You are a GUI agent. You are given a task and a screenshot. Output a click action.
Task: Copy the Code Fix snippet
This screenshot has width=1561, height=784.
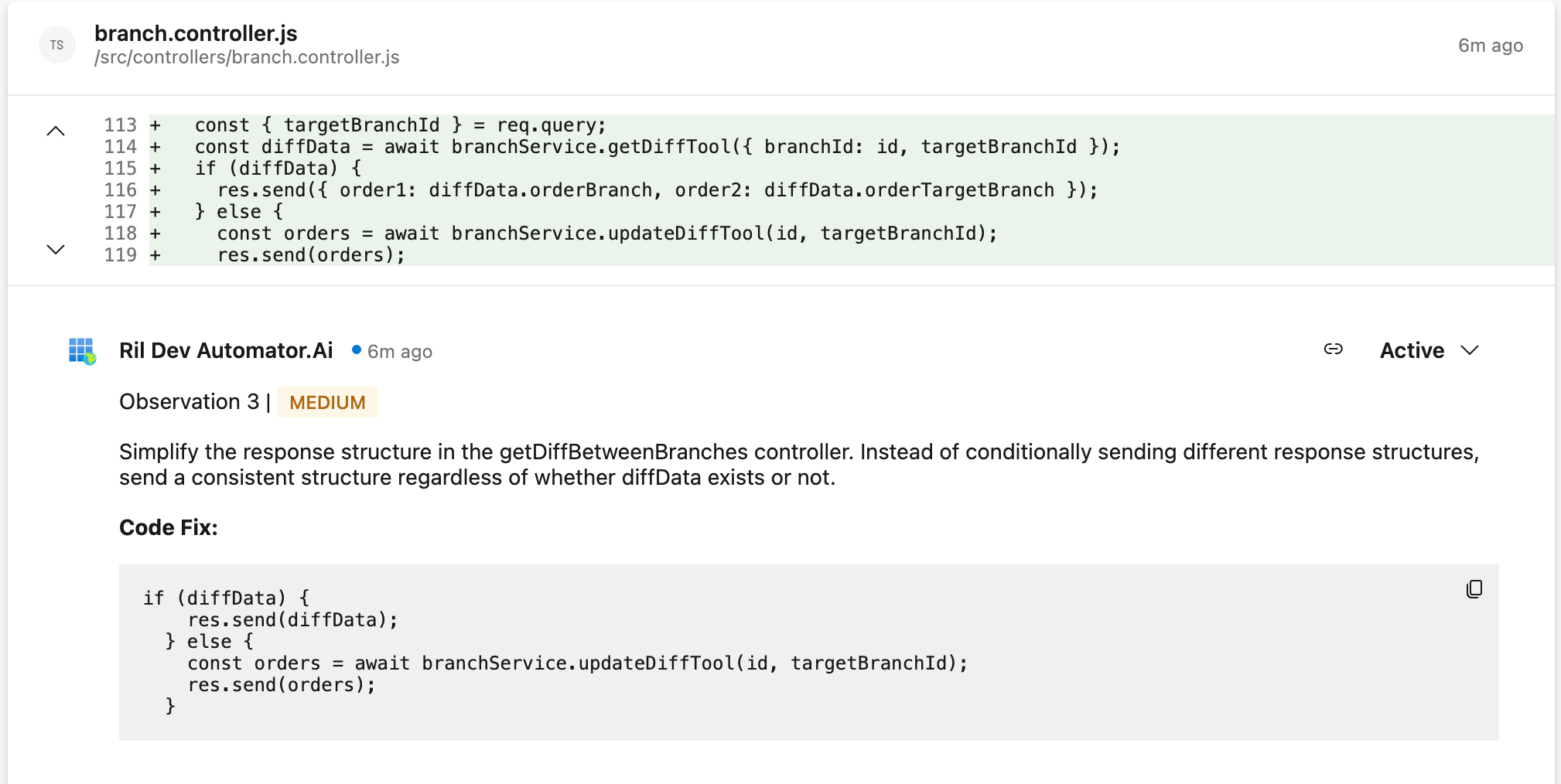coord(1474,589)
